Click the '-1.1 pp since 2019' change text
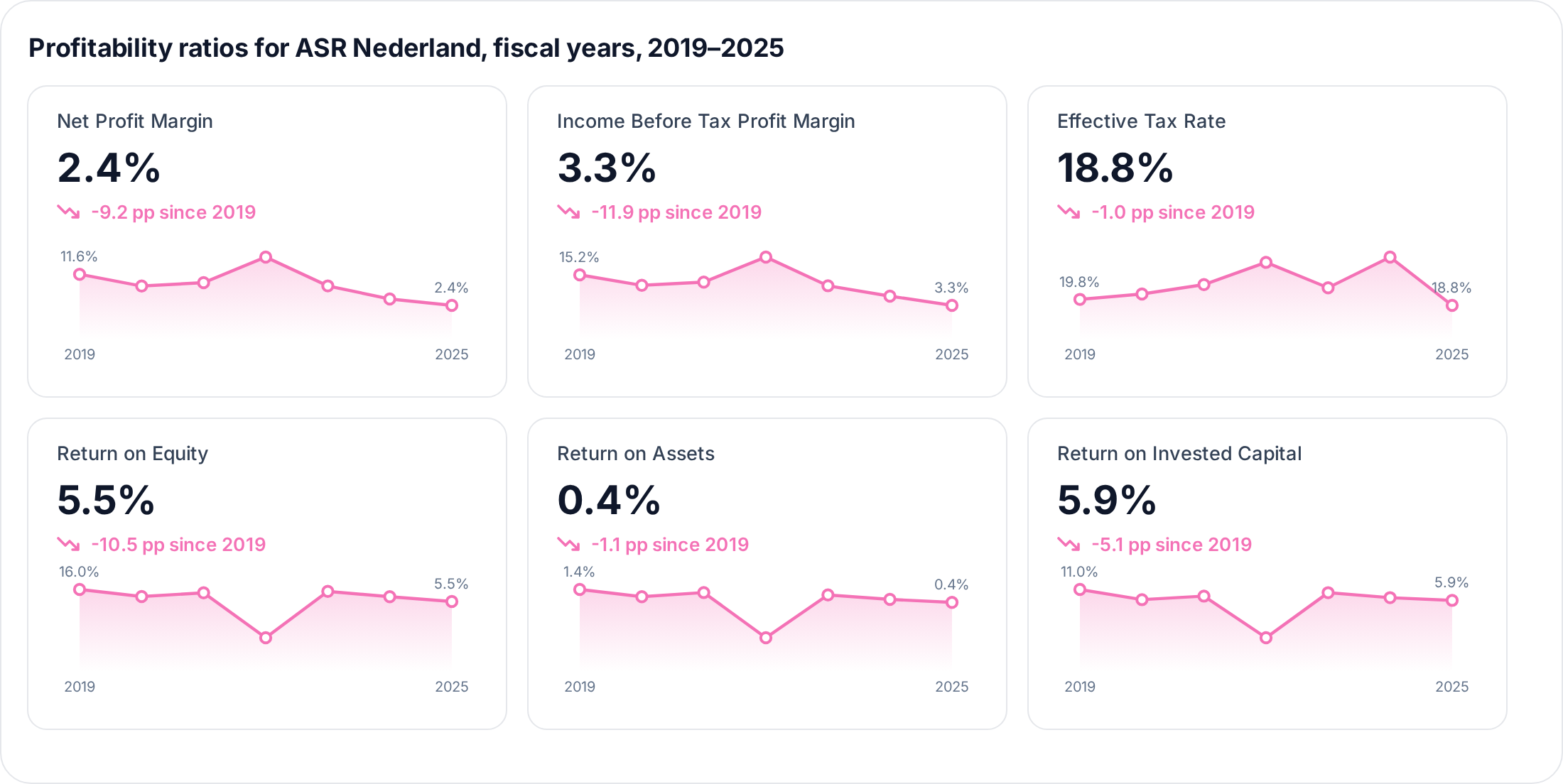Screen dimensions: 1563x784 pos(670,545)
